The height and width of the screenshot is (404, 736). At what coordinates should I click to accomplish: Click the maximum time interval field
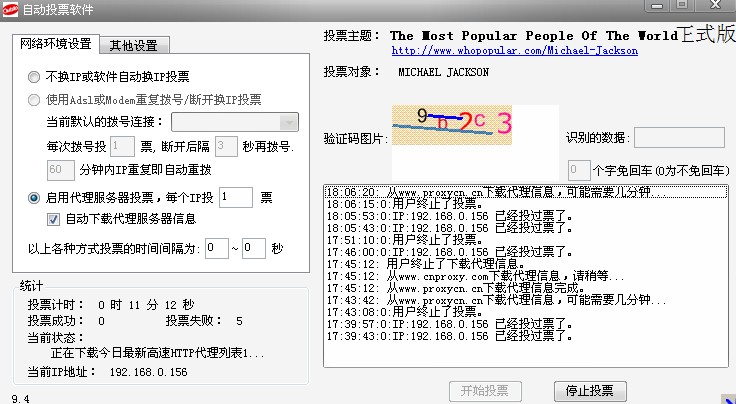click(x=253, y=248)
